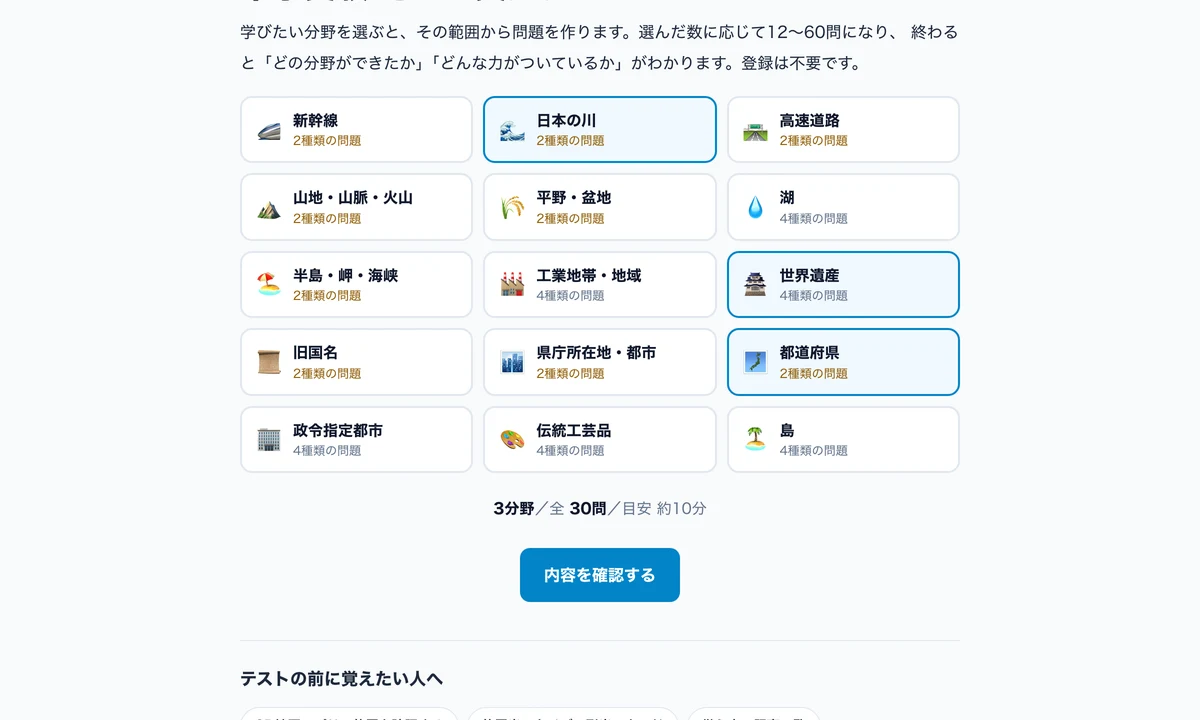The width and height of the screenshot is (1200, 720).
Task: Toggle the 新幹線 category card
Action: 356,130
